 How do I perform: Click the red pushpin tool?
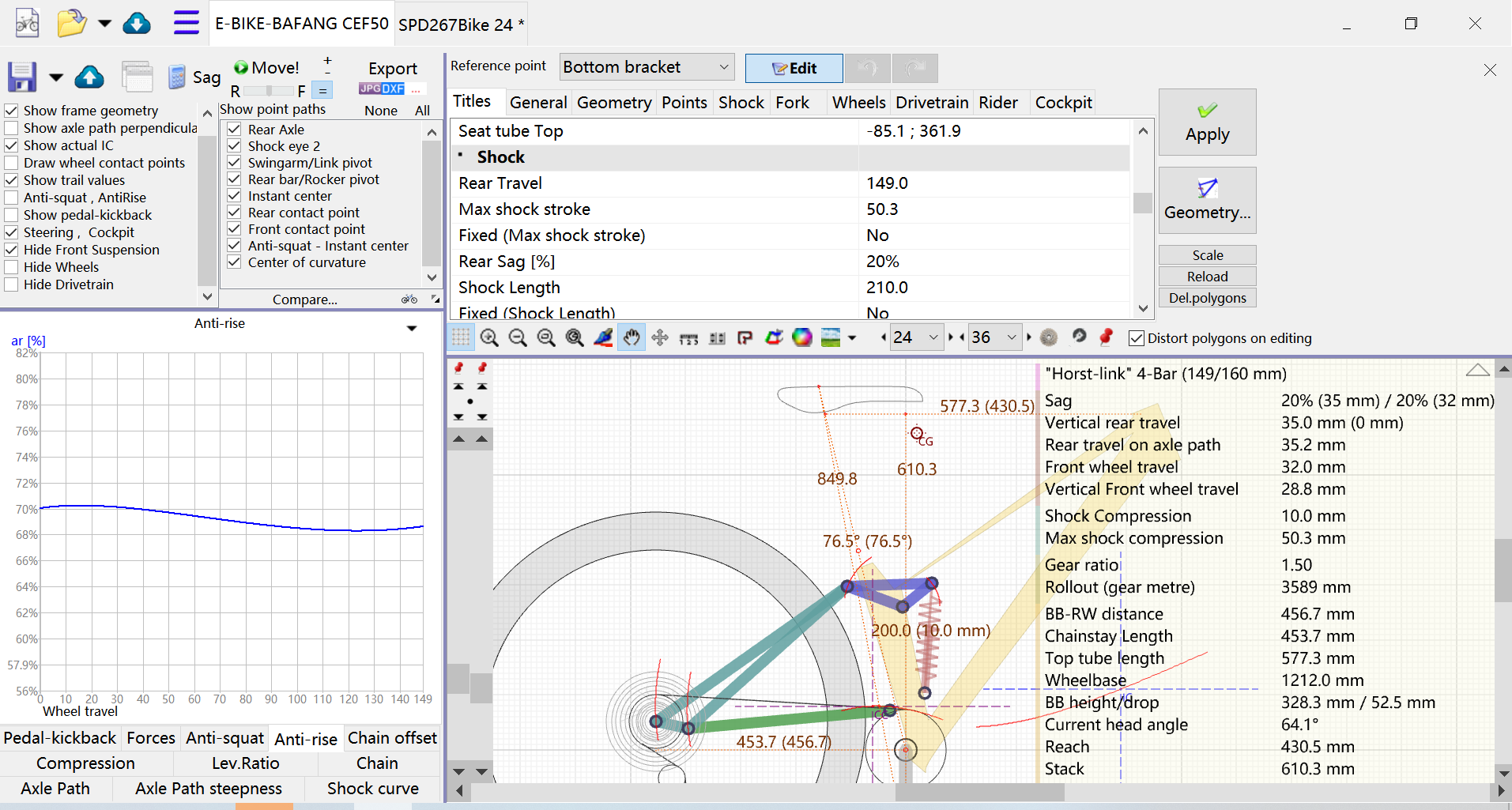point(1106,337)
